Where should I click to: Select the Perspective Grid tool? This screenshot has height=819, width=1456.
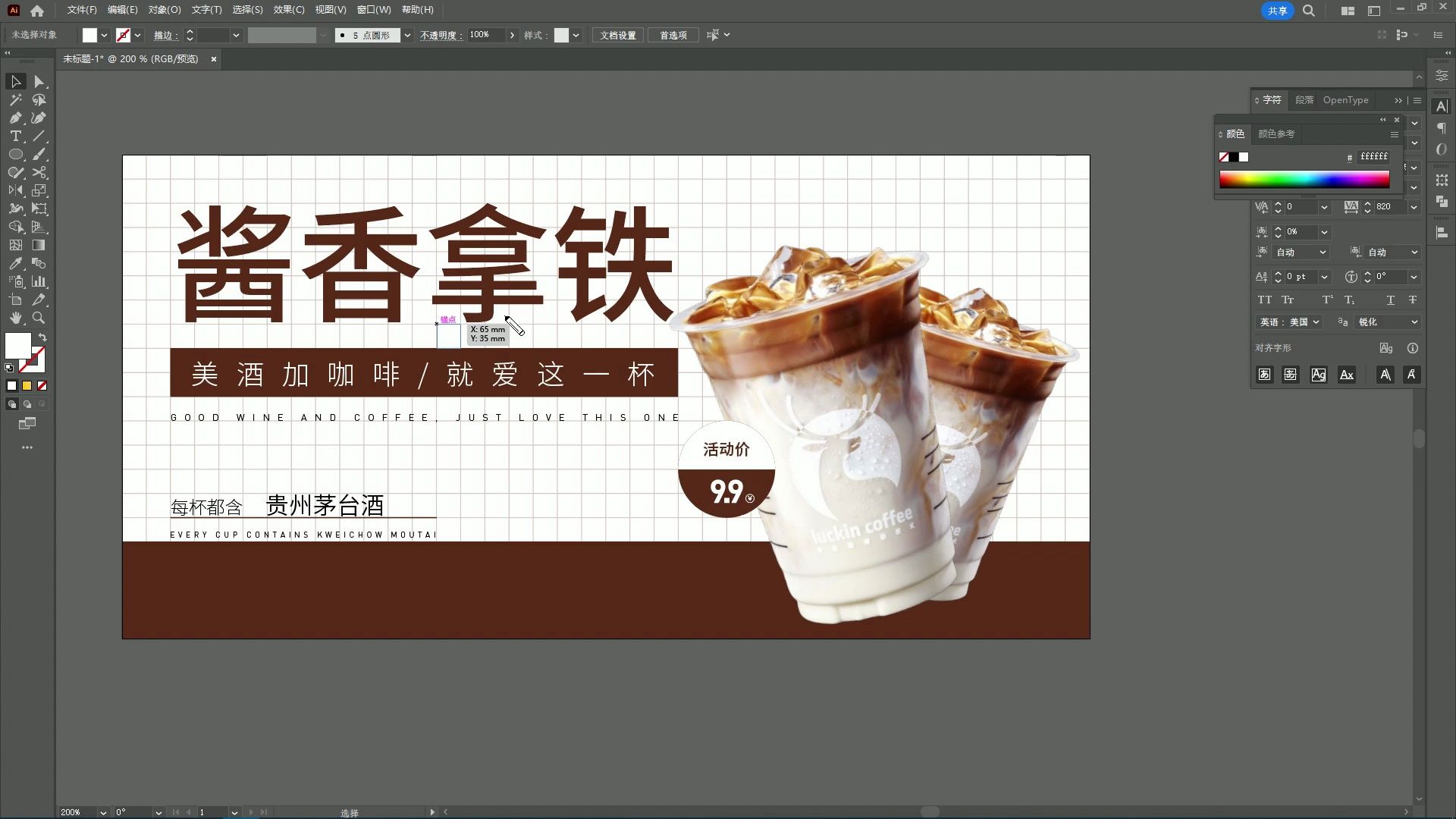39,227
